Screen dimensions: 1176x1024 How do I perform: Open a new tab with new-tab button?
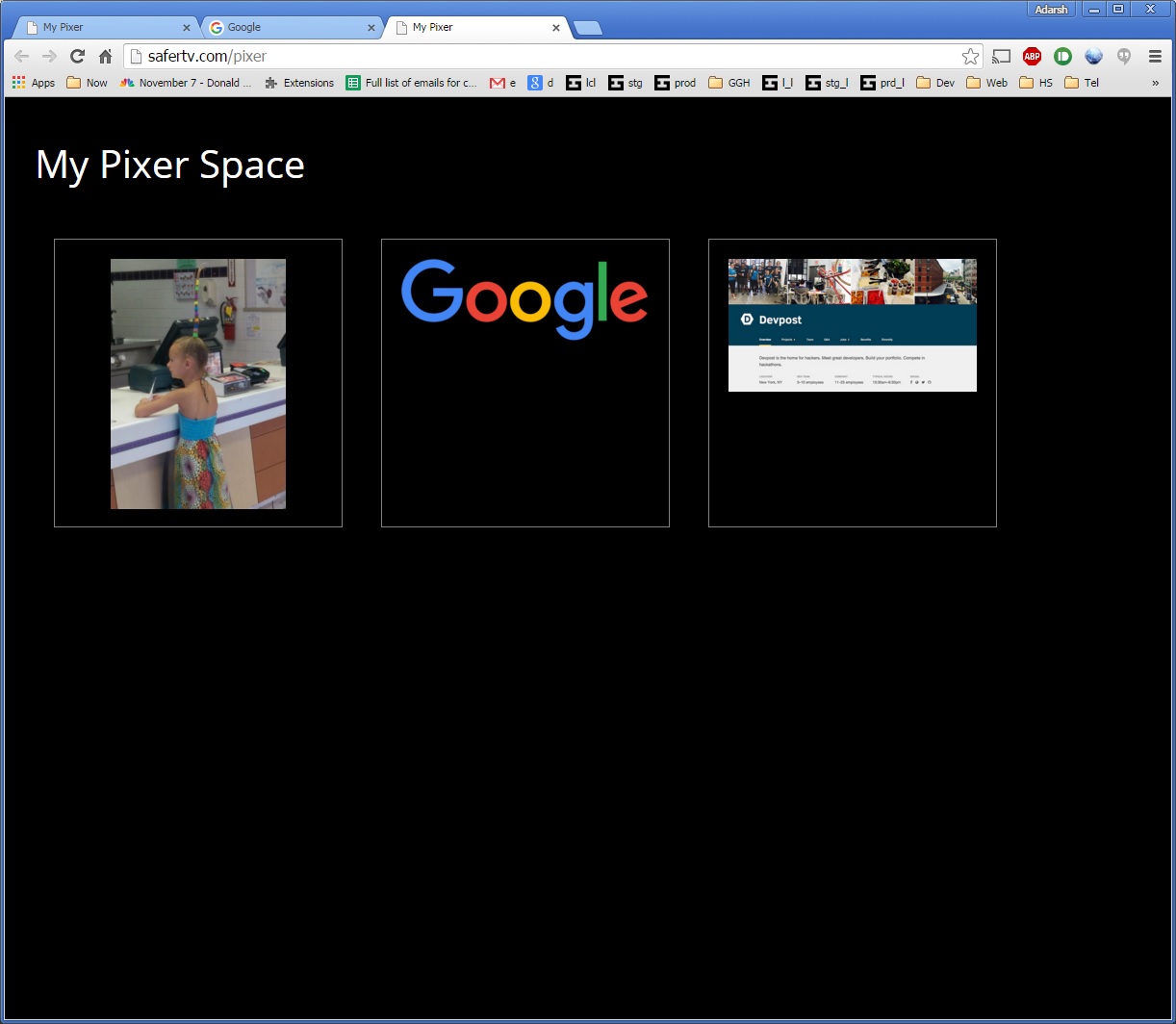pyautogui.click(x=588, y=28)
